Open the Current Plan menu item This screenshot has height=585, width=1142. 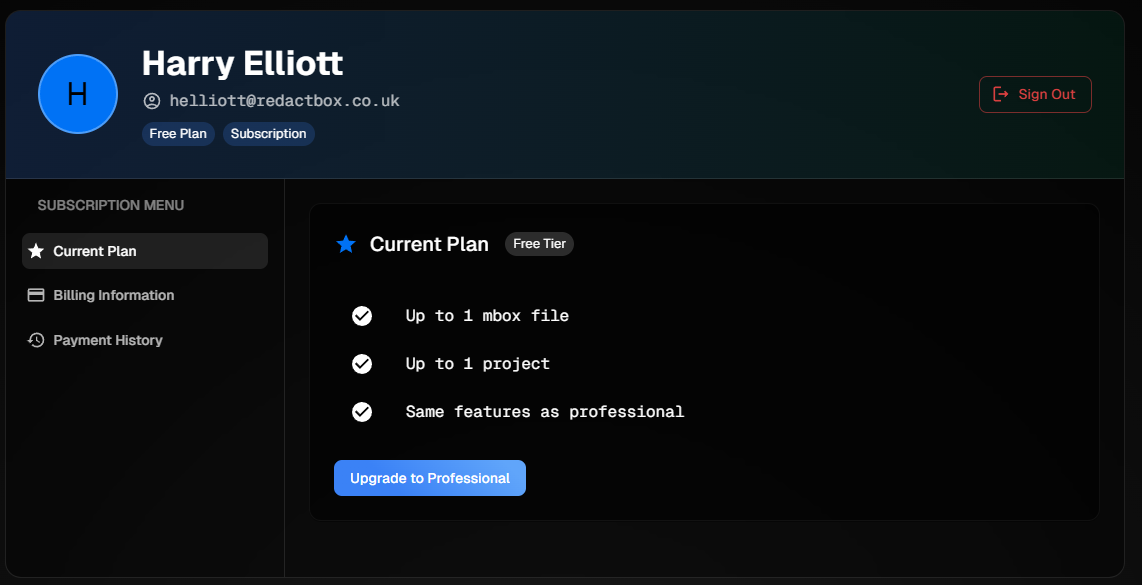tap(145, 251)
